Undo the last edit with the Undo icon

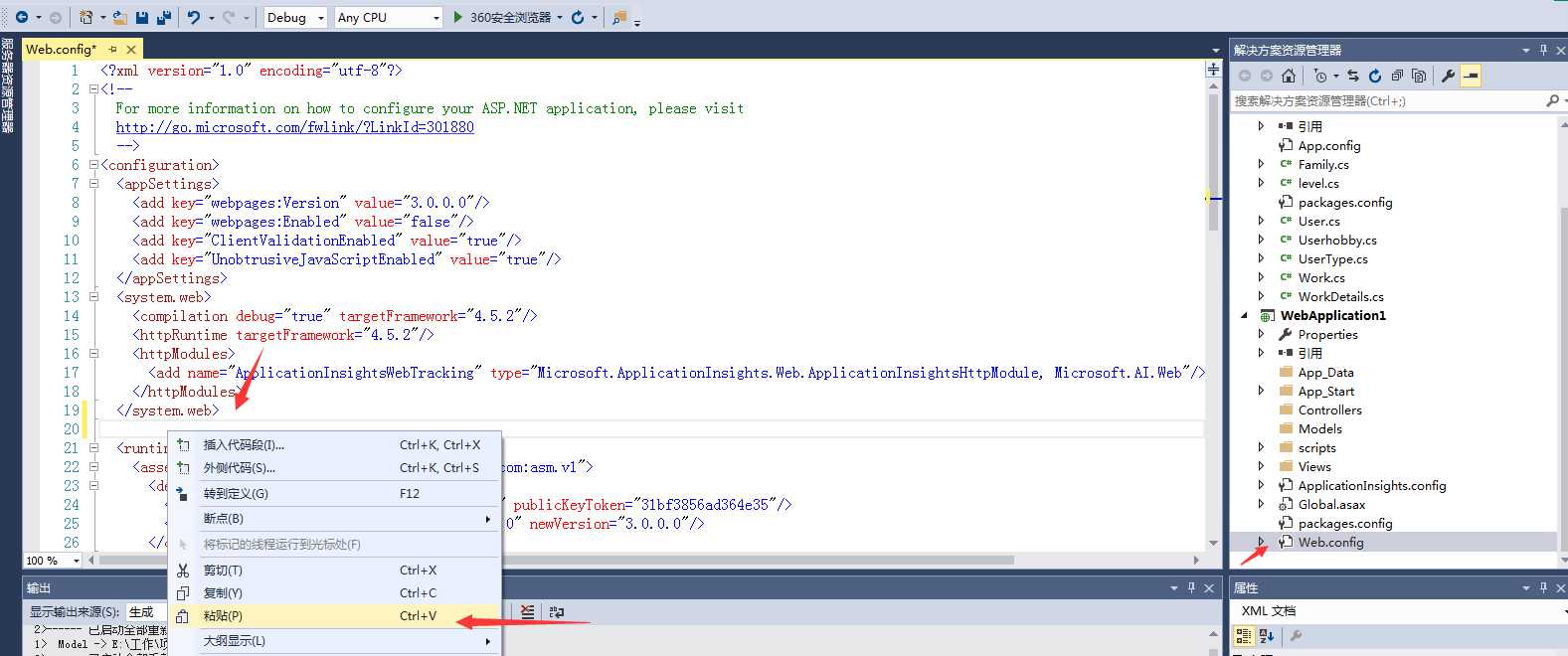tap(194, 17)
